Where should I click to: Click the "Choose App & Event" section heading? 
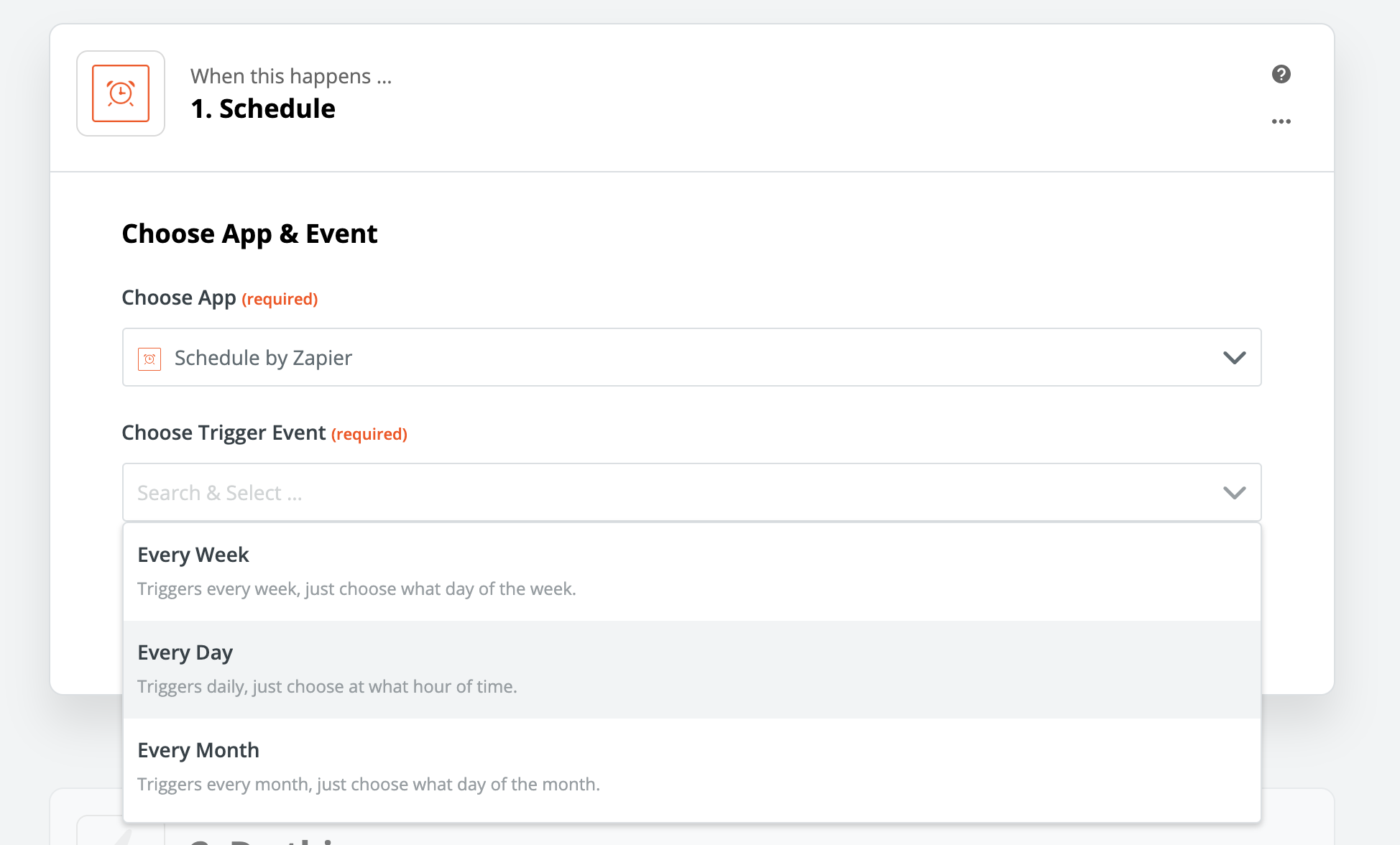(x=249, y=234)
